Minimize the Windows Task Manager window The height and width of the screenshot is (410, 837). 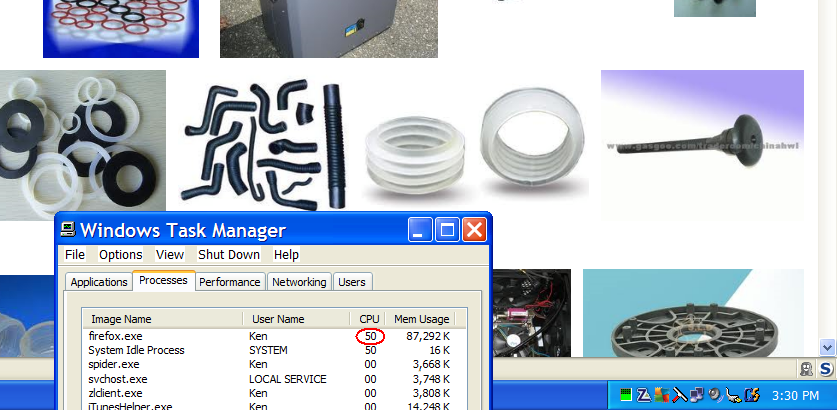(x=420, y=230)
